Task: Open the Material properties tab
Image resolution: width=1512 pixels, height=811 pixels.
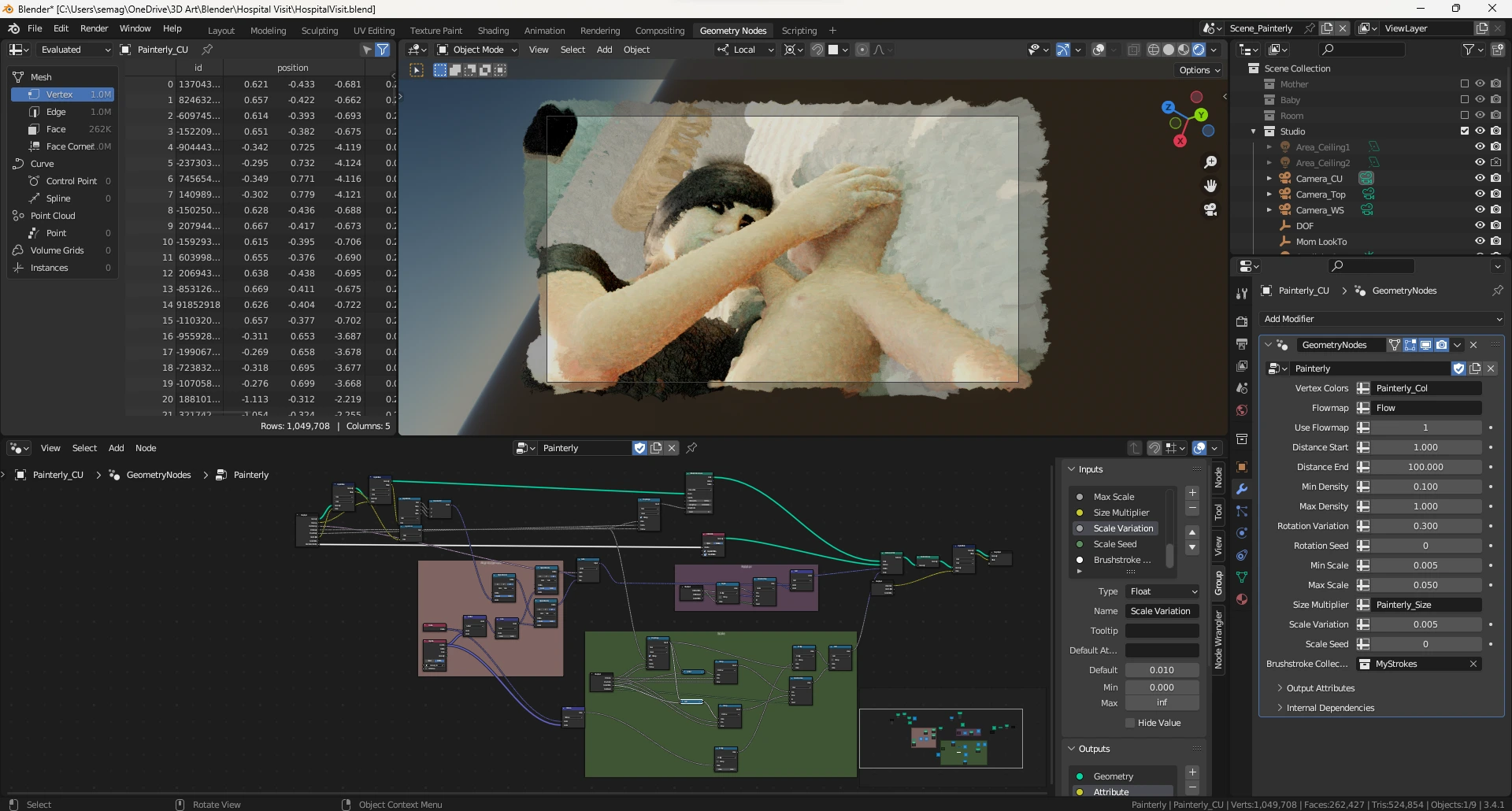Action: [x=1242, y=599]
